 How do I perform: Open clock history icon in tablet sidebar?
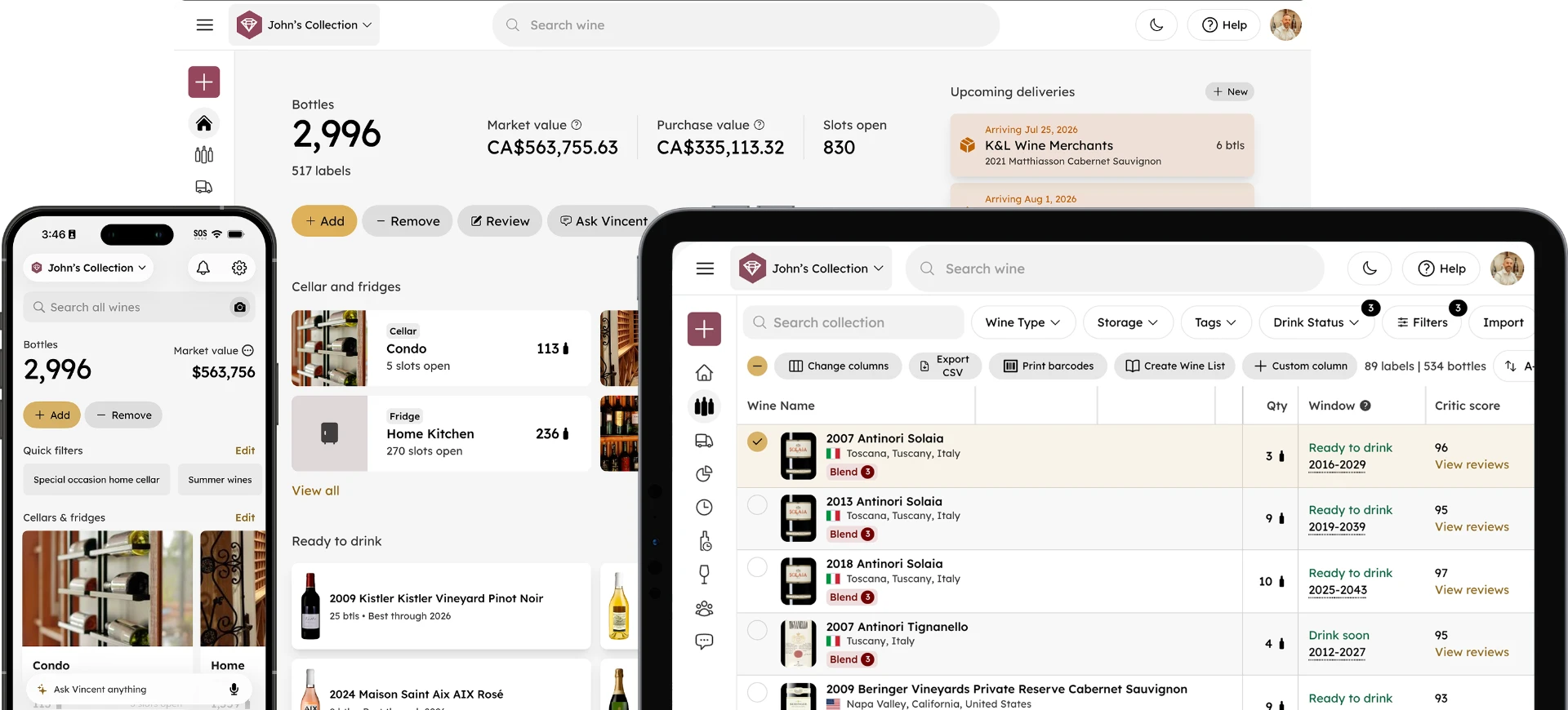[704, 508]
